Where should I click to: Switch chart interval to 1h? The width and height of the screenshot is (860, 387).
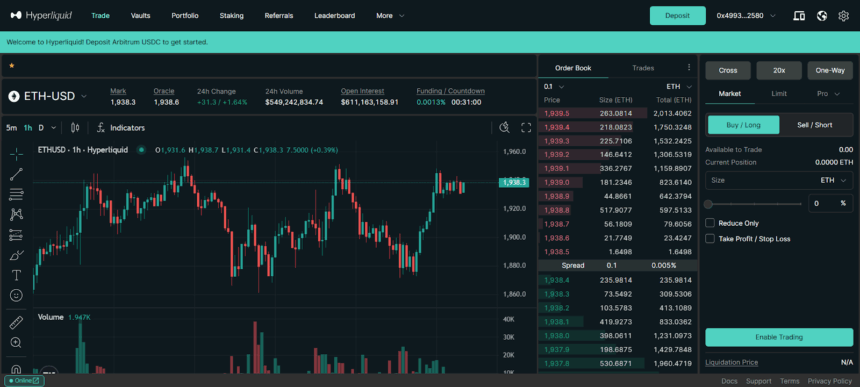[x=27, y=128]
